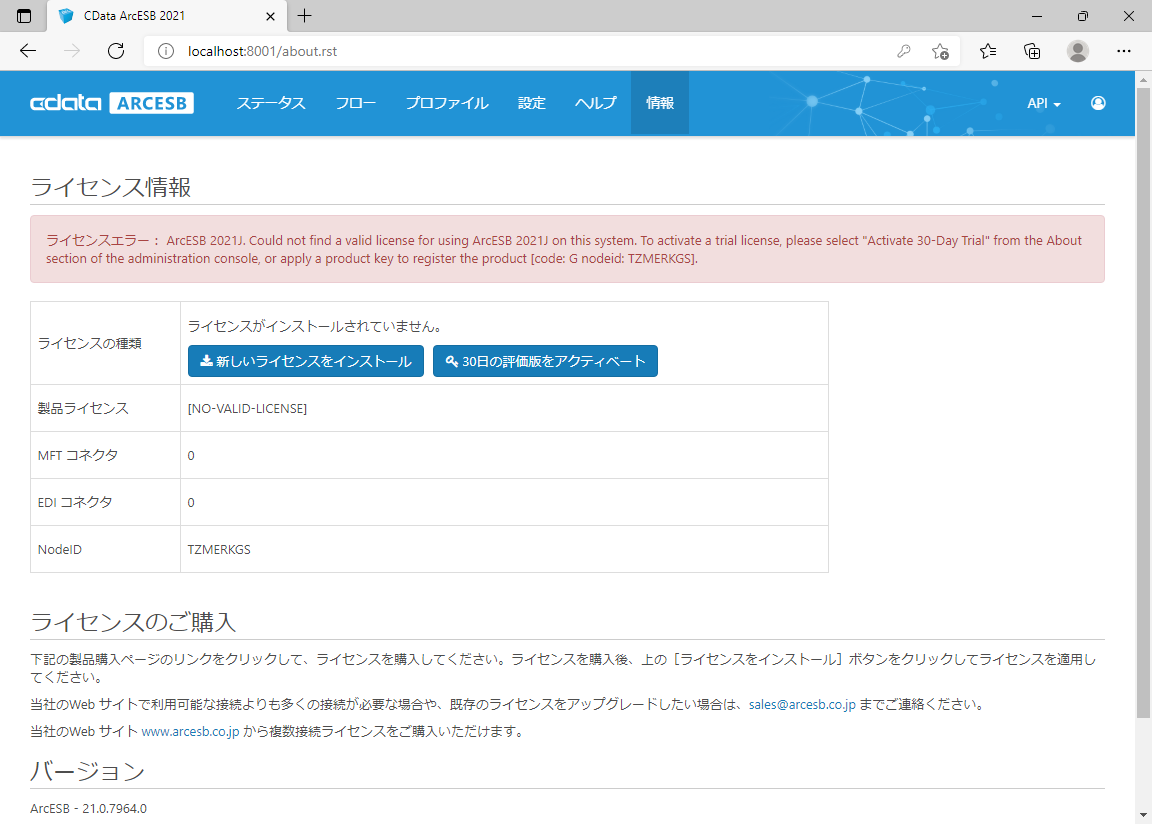
Task: Click the MFT コネクタ row label
Action: pyautogui.click(x=78, y=455)
